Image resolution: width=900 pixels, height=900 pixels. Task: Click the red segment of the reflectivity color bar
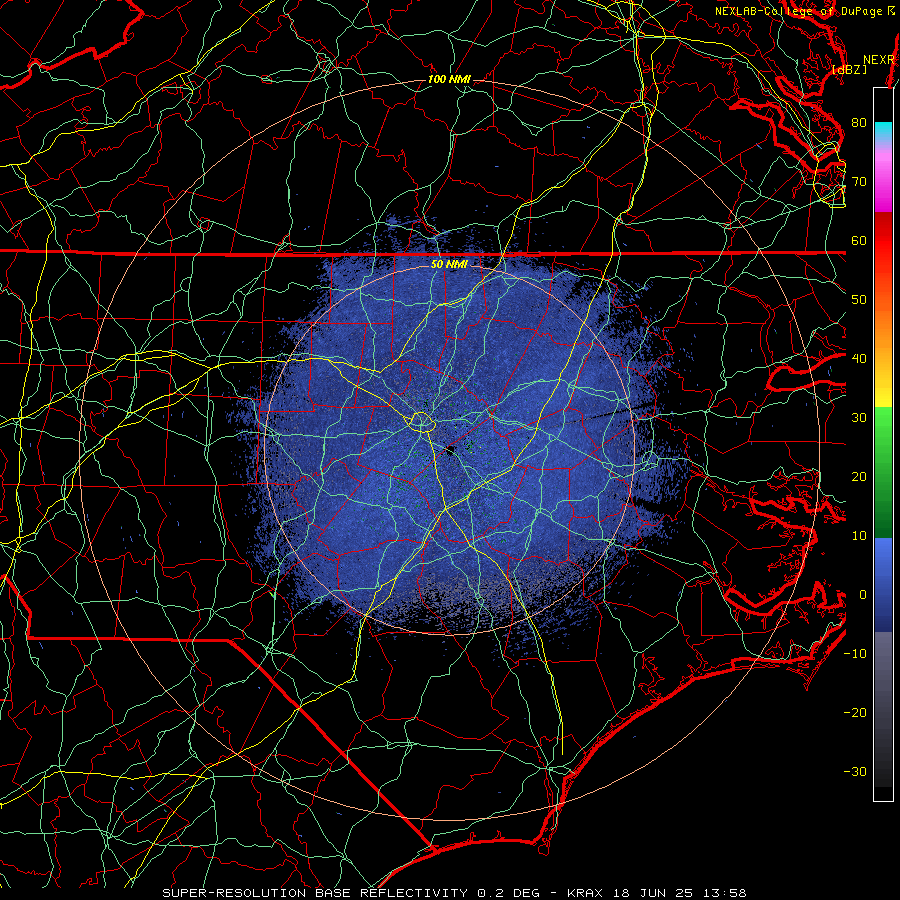tap(883, 240)
